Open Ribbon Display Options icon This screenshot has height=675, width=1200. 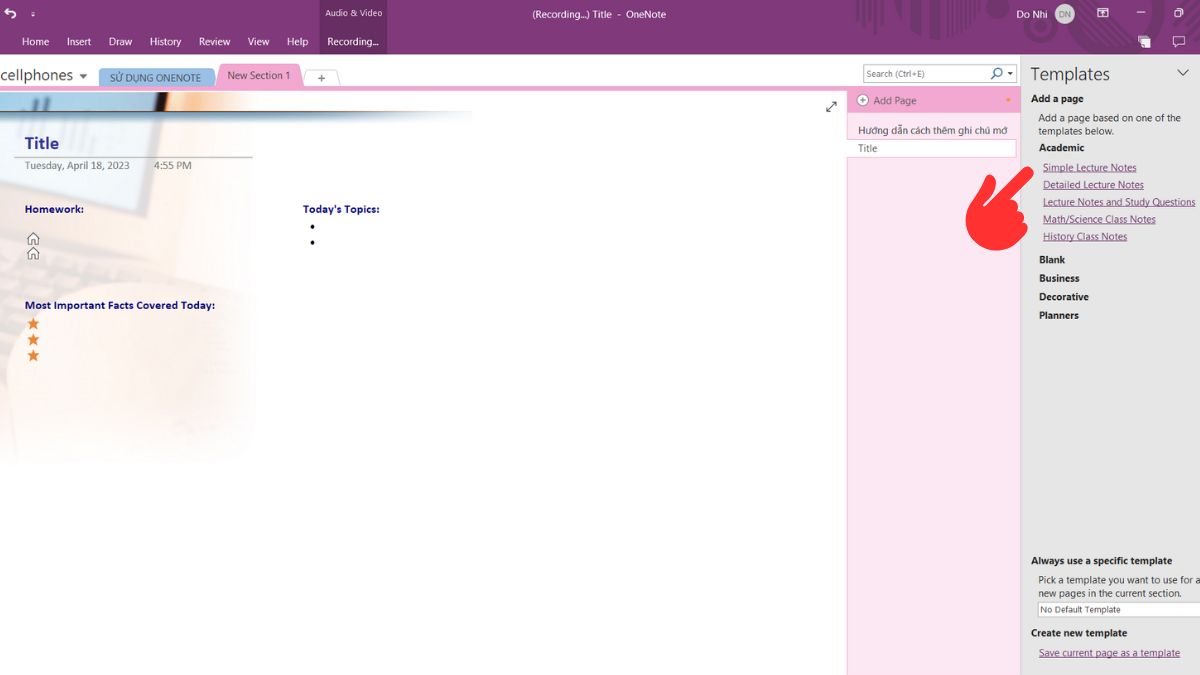(1102, 14)
